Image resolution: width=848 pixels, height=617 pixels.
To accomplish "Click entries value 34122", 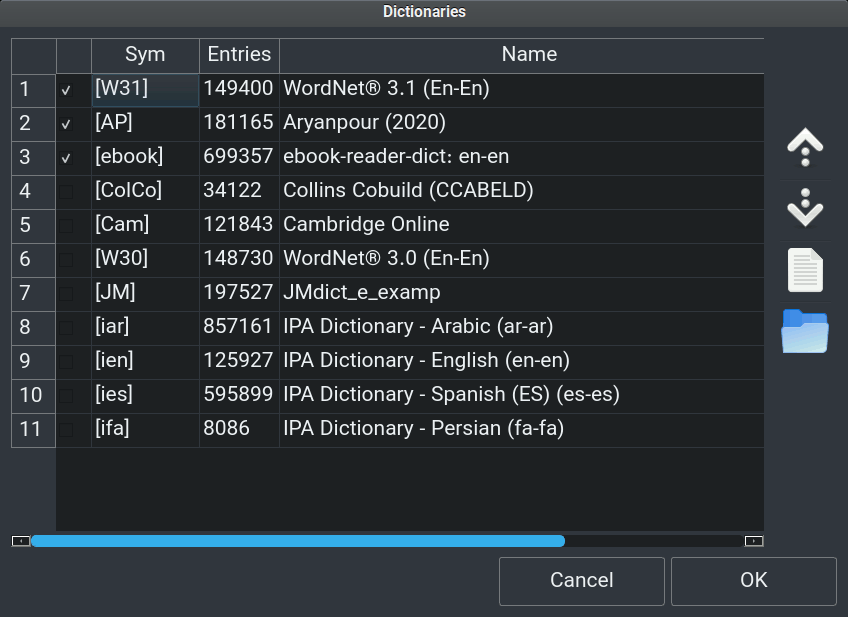I will coord(239,192).
